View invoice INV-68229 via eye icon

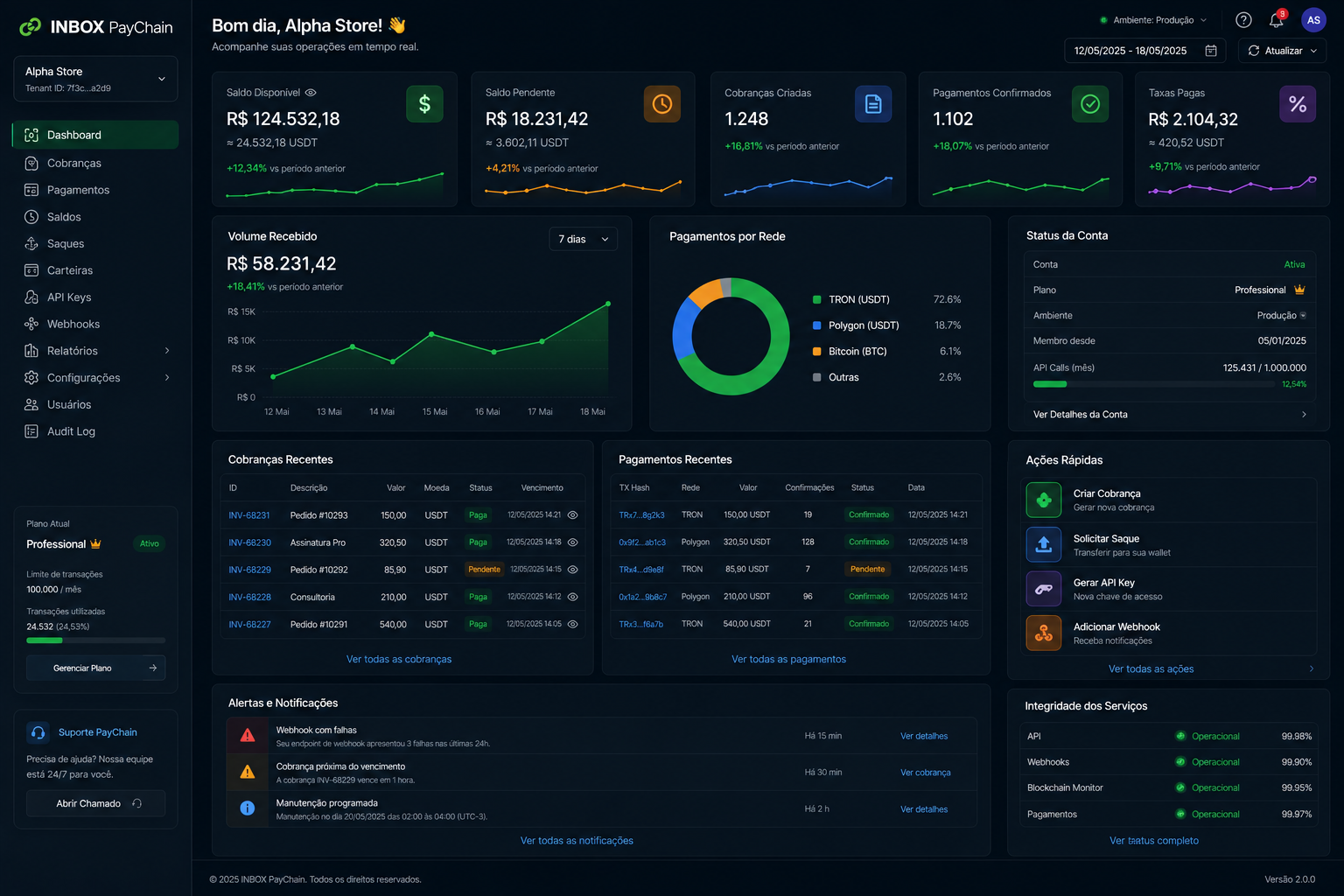[573, 570]
